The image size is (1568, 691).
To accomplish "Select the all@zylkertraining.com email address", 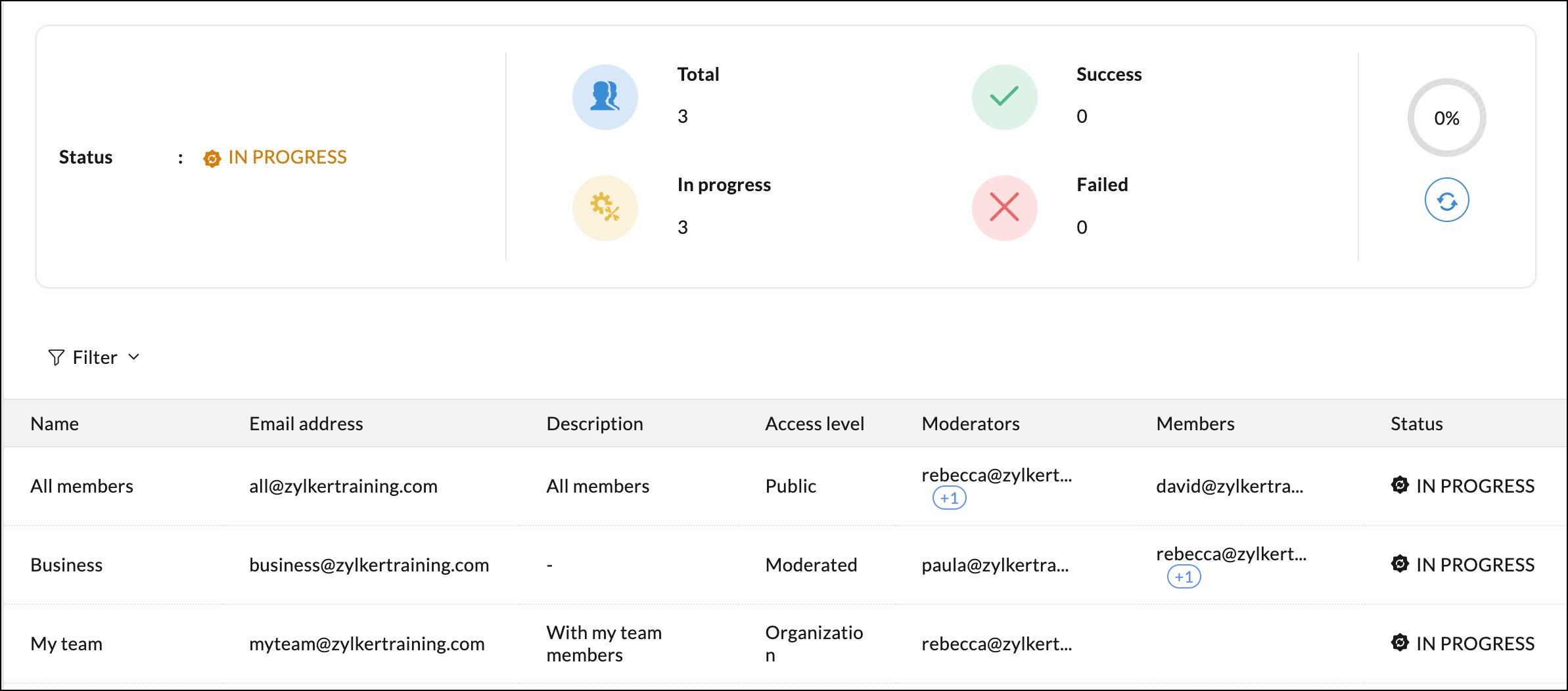I will [x=343, y=486].
